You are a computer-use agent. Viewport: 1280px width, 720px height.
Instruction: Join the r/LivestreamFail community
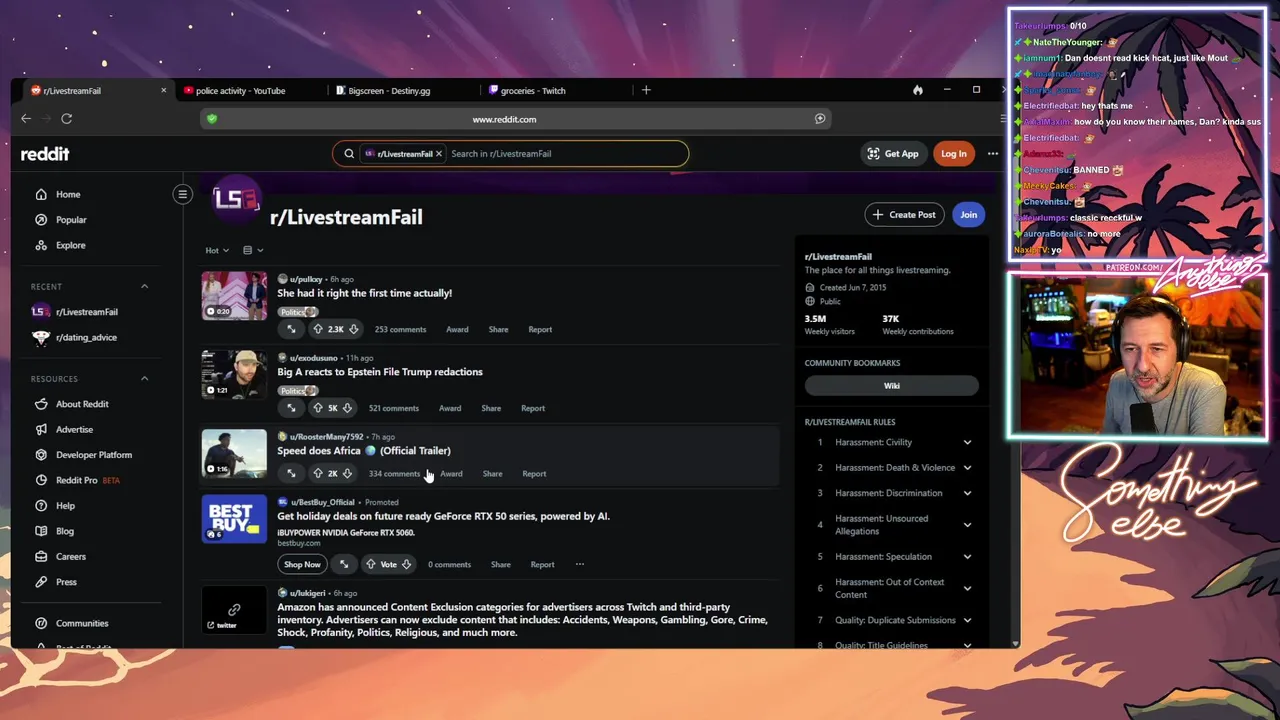pyautogui.click(x=968, y=214)
